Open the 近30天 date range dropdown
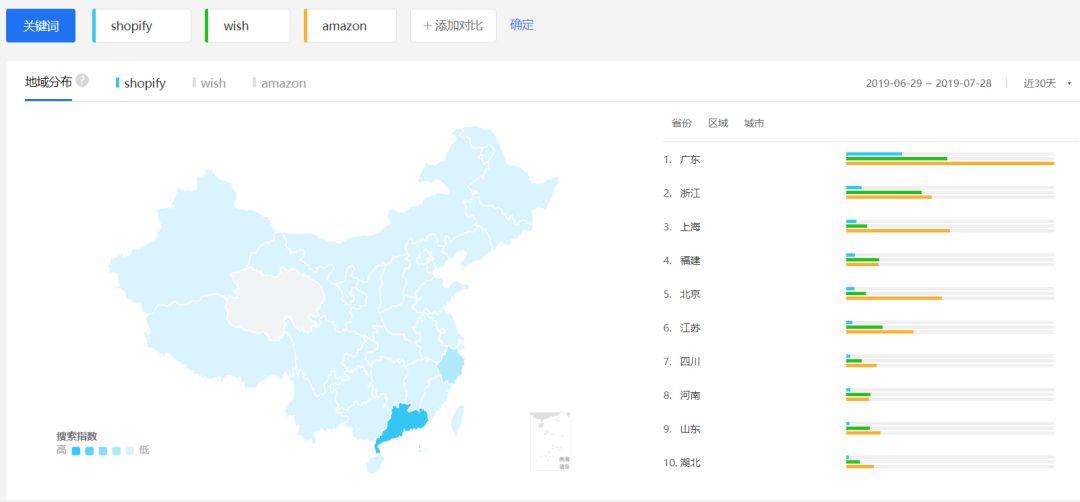Image resolution: width=1080 pixels, height=502 pixels. click(x=1047, y=83)
